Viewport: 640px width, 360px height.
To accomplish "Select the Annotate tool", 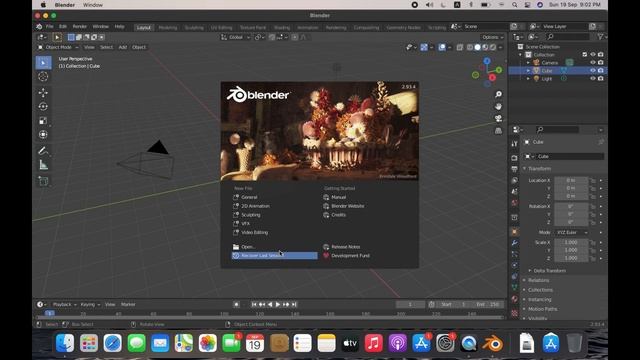I will [43, 151].
